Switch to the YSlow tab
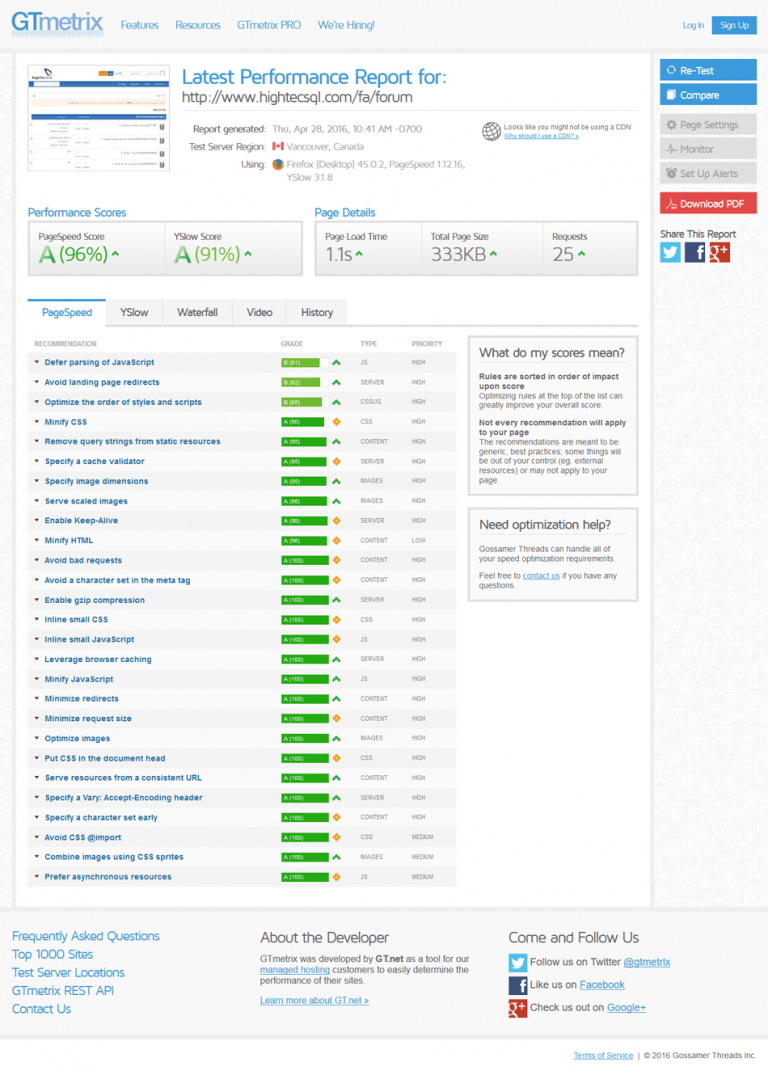This screenshot has height=1071, width=768. tap(134, 312)
